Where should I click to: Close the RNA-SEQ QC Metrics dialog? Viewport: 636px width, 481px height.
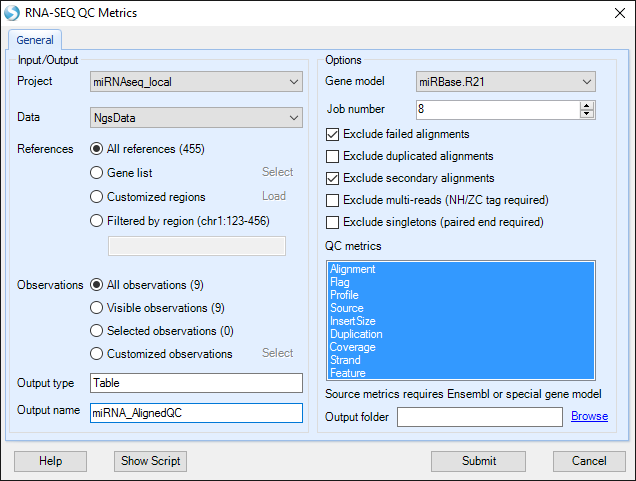(619, 13)
